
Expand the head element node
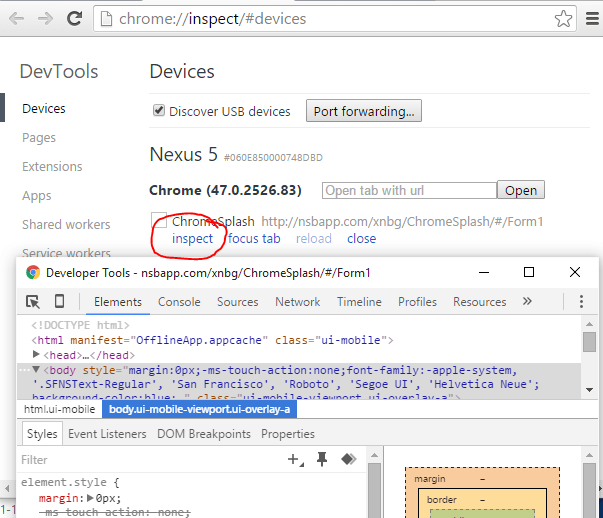[37, 354]
